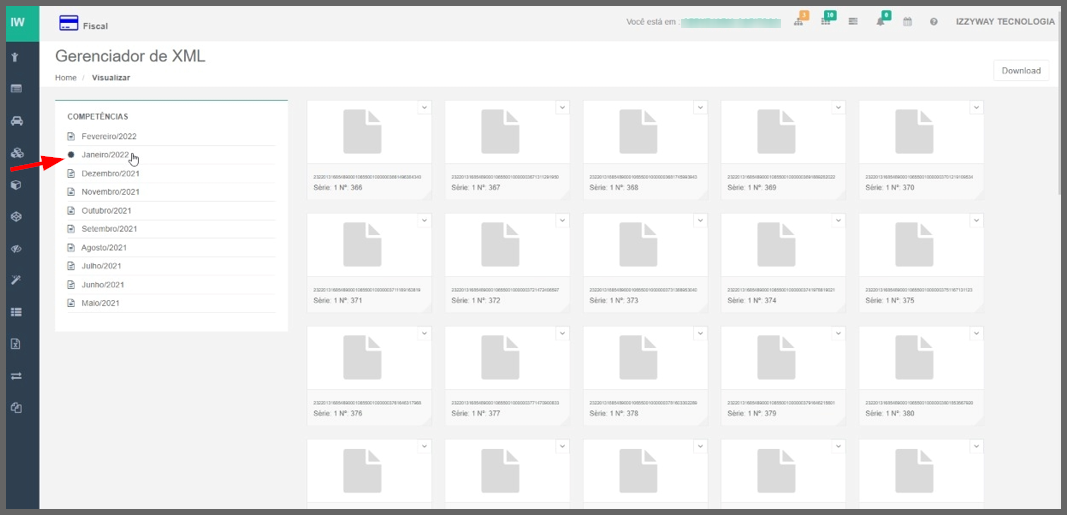Viewport: 1067px width, 515px height.
Task: Expand dropdown on file Nº 366
Action: 423,108
